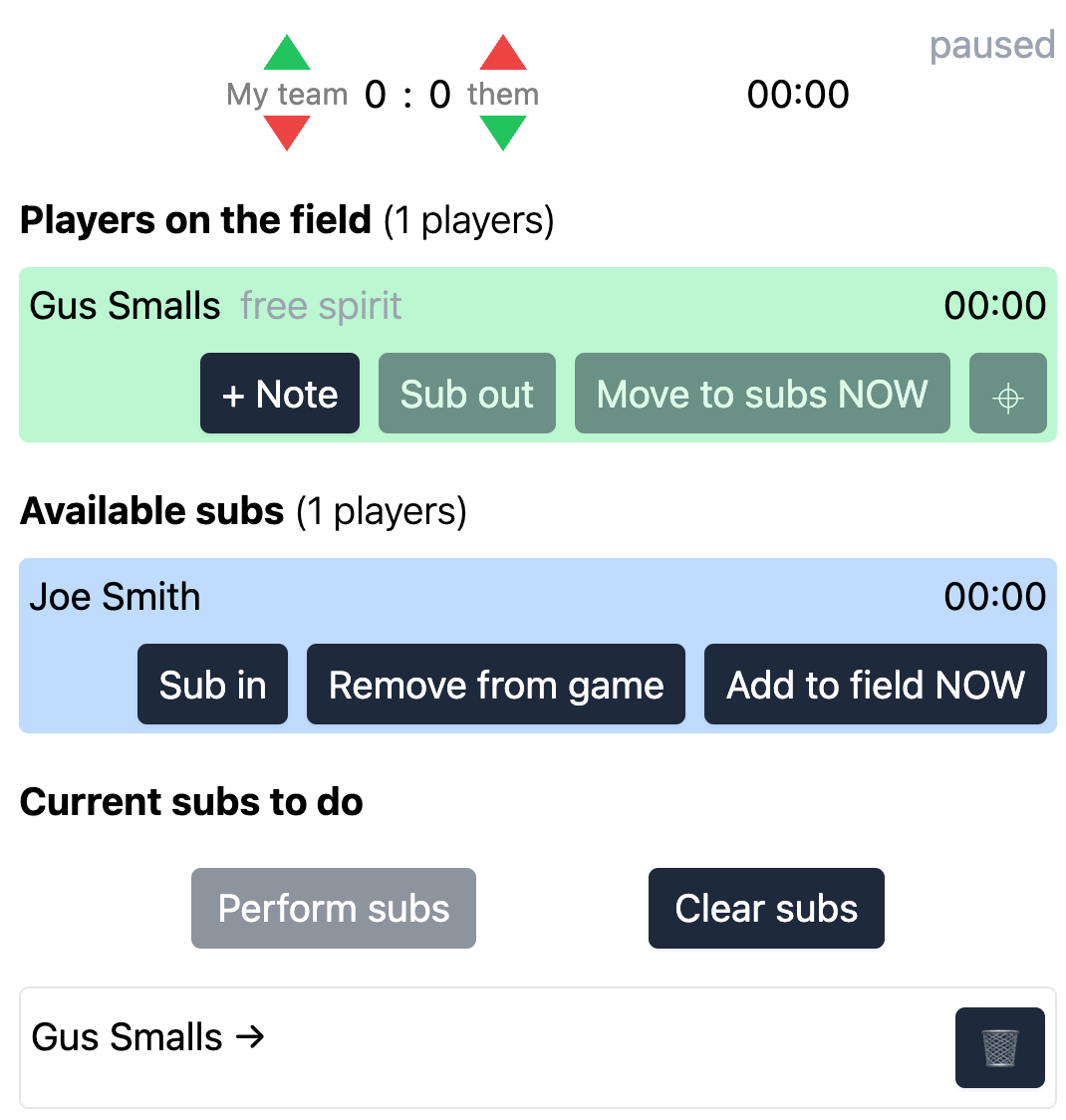Click the green down arrow to decrease them score
The width and height of the screenshot is (1066, 1120).
[x=502, y=130]
